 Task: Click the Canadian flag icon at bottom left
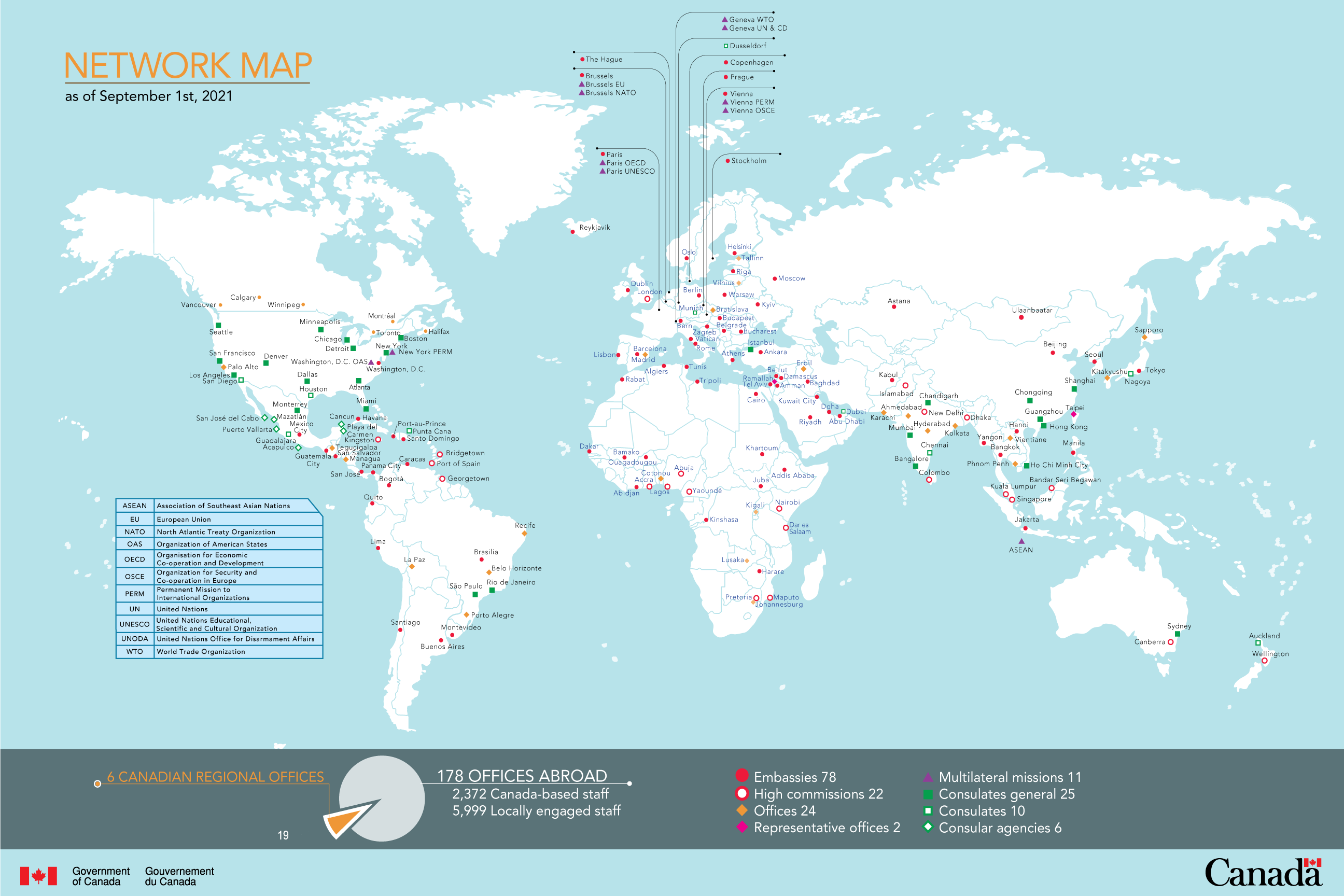tap(38, 875)
